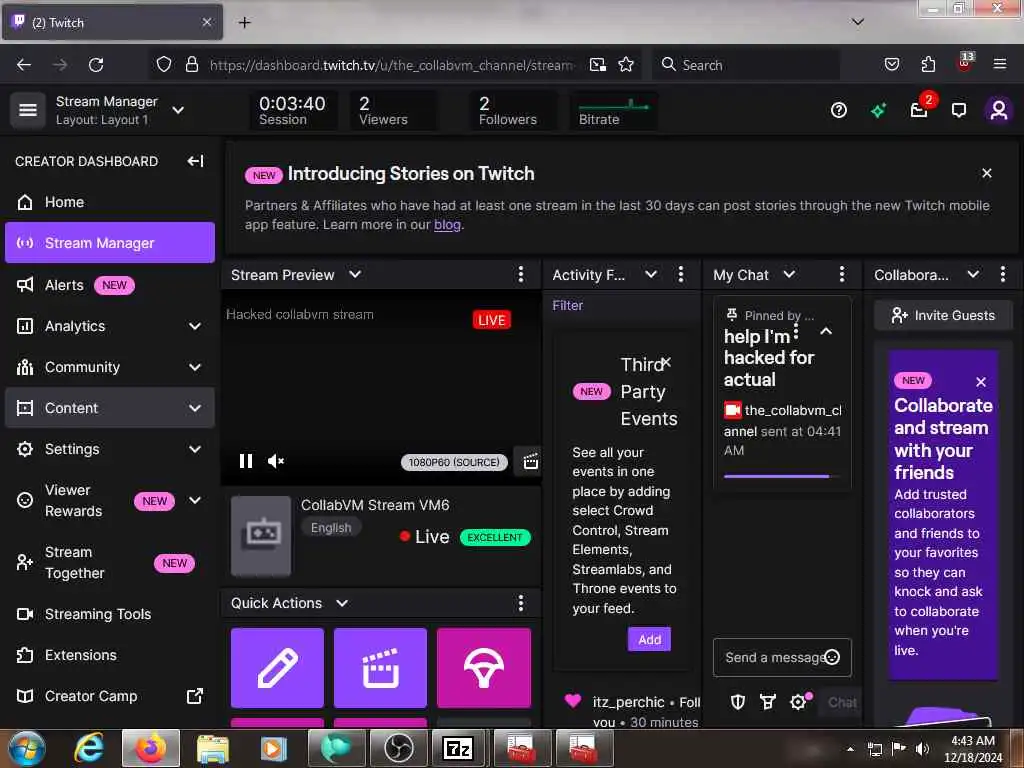Open the Whispers chat bubble icon
The height and width of the screenshot is (768, 1024).
tap(959, 110)
